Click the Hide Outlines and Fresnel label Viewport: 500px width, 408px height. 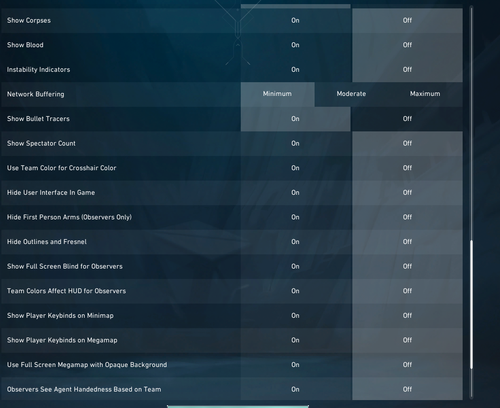pyautogui.click(x=47, y=242)
